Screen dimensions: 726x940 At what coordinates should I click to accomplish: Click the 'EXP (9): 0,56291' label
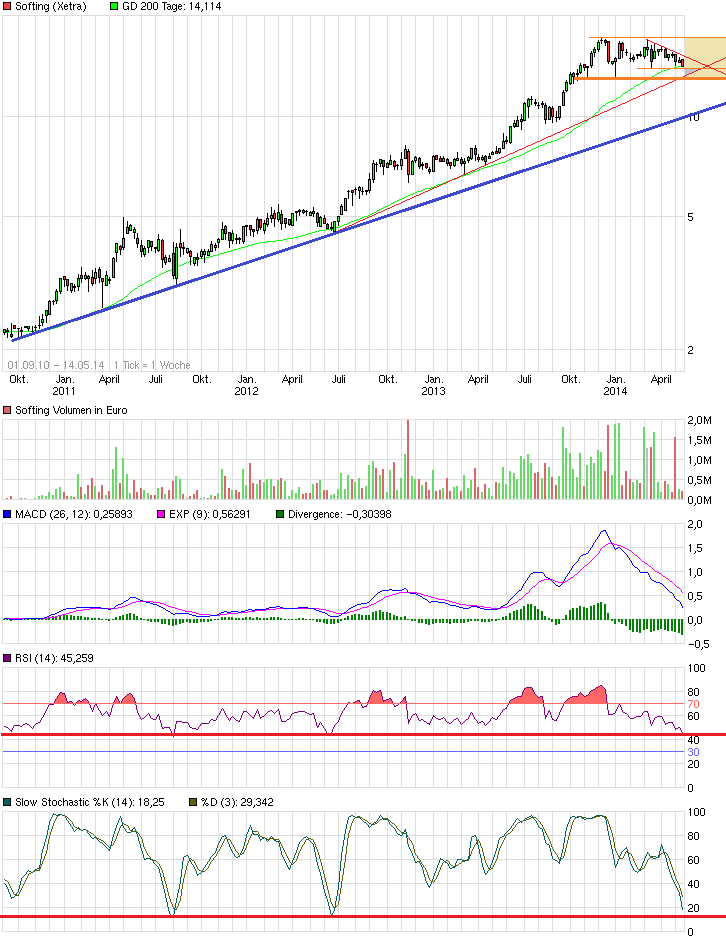(210, 514)
